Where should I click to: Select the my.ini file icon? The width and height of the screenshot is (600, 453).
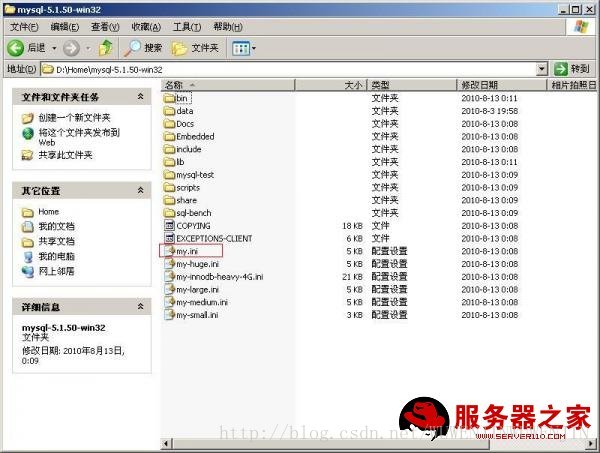[170, 251]
